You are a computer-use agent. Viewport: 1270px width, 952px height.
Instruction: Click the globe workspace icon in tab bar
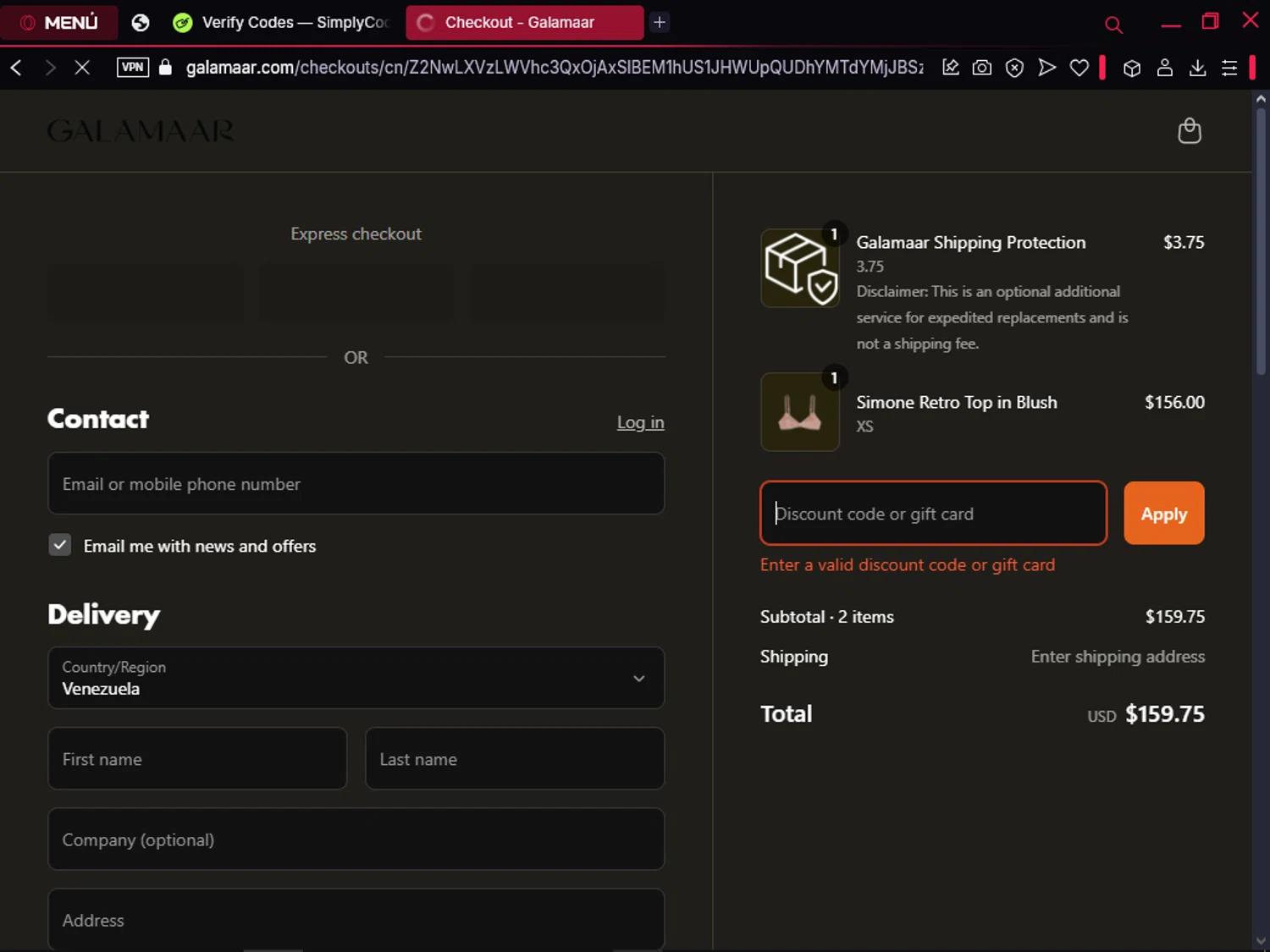coord(141,23)
